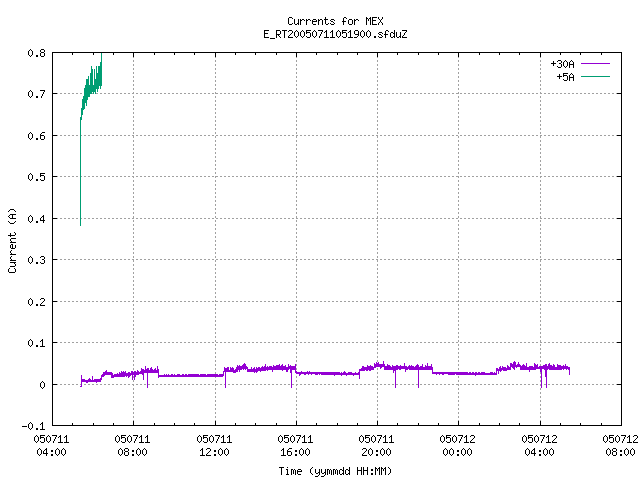Click the chart title 'Currents for MEX'
The image size is (640, 480).
(335, 21)
